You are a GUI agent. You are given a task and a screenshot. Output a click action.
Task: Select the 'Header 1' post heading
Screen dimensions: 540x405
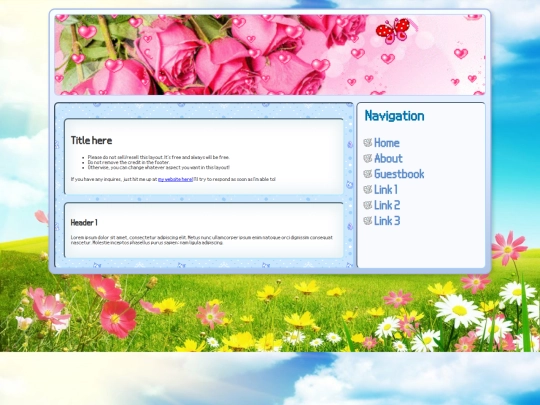[84, 222]
